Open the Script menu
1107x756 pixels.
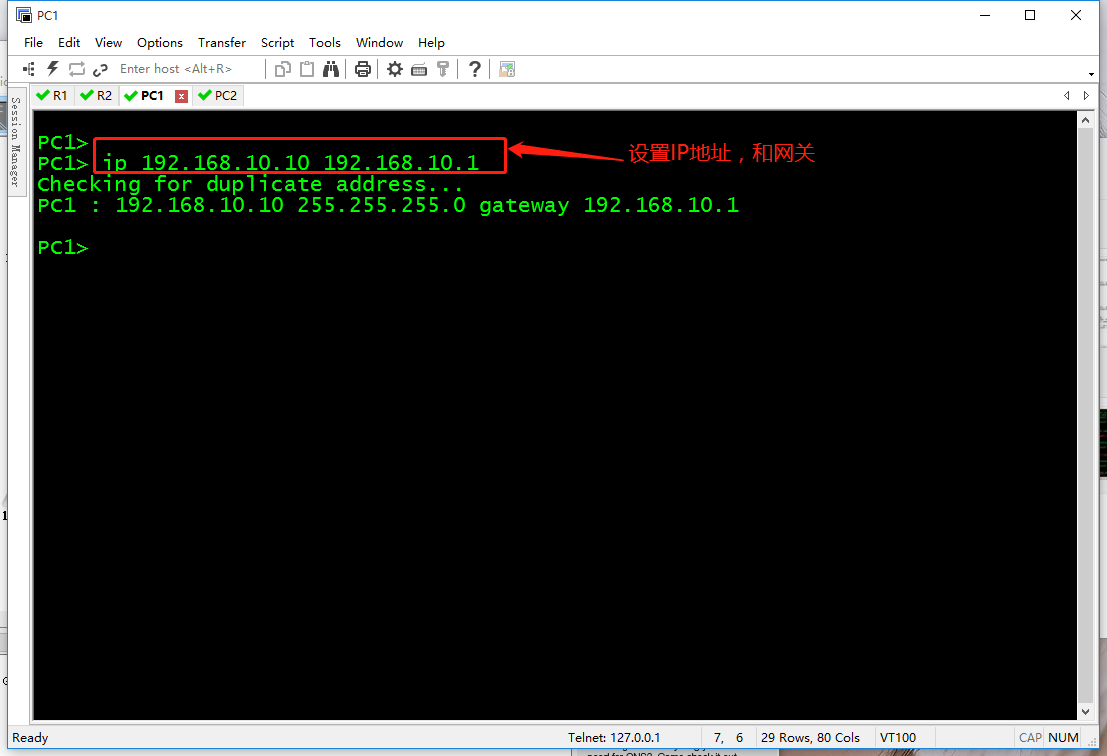(x=277, y=43)
